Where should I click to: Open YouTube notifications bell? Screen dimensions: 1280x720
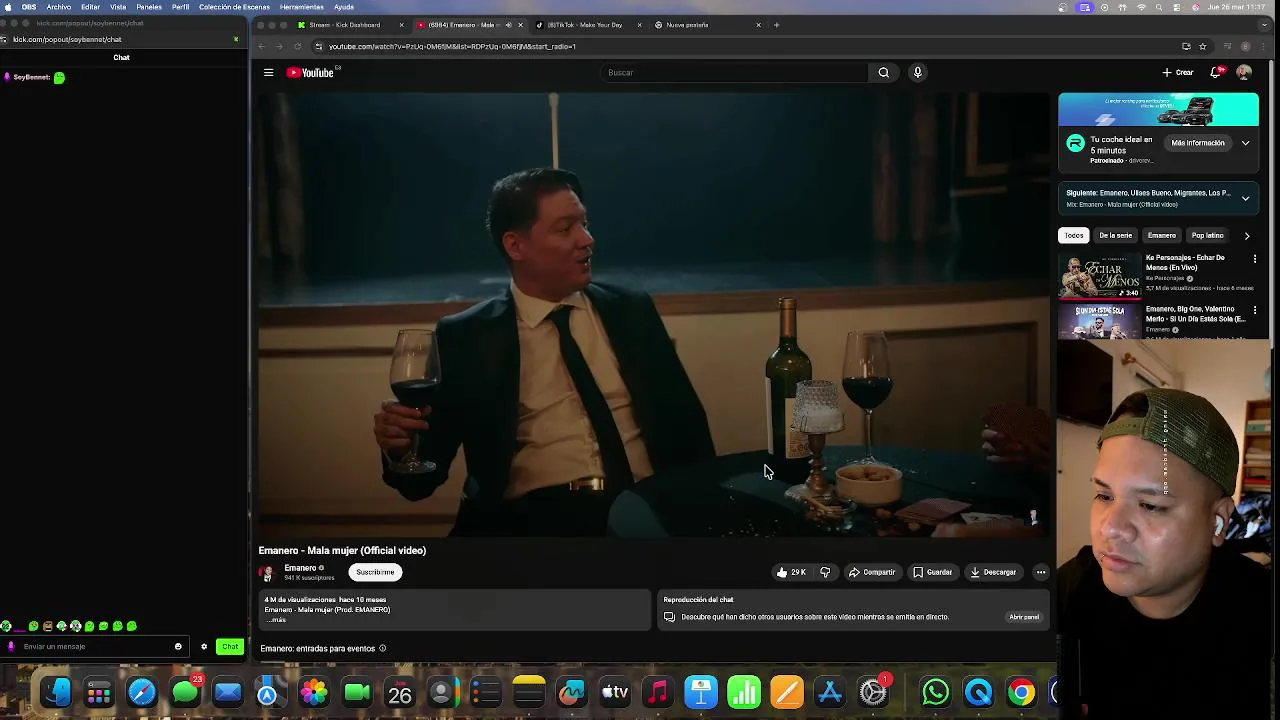pos(1217,72)
